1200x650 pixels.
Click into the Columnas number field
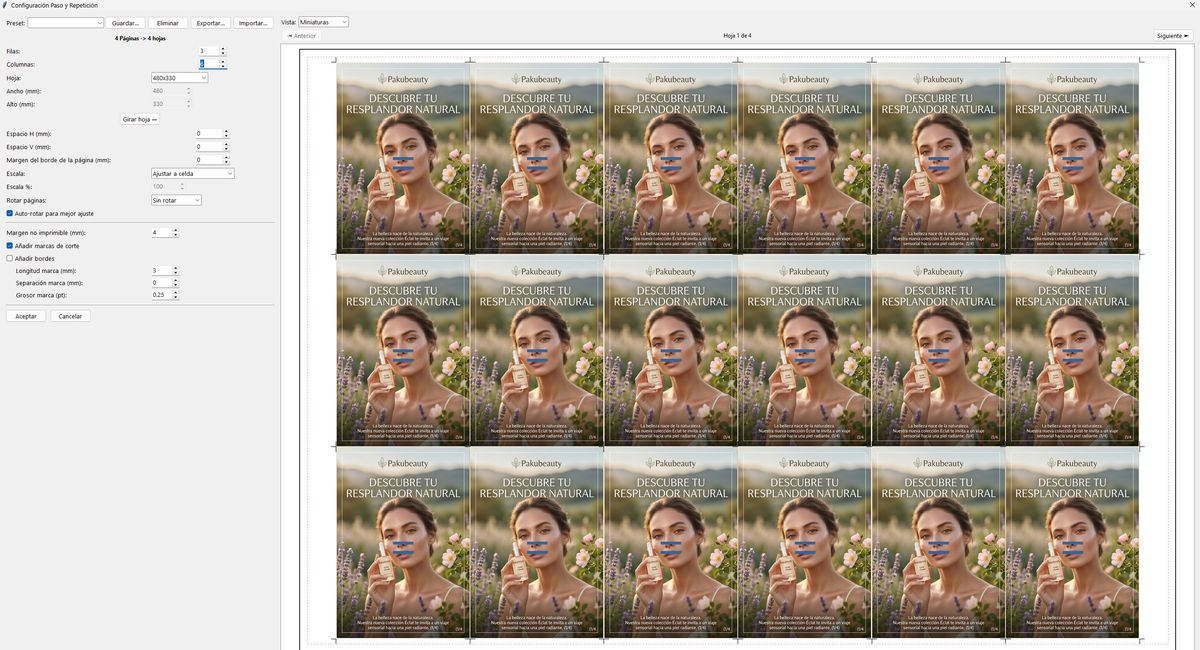208,64
